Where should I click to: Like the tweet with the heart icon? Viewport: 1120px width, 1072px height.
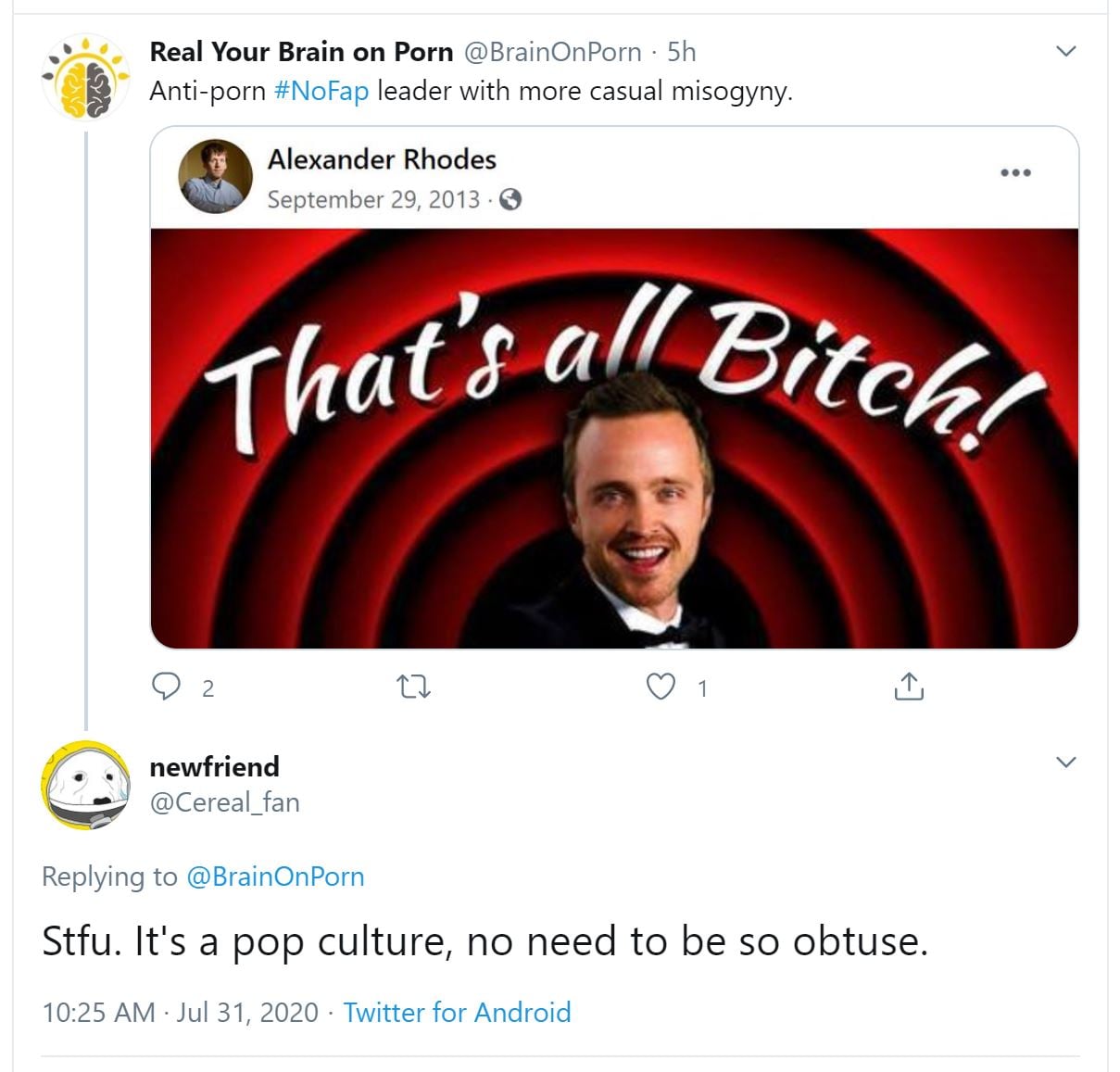[661, 687]
